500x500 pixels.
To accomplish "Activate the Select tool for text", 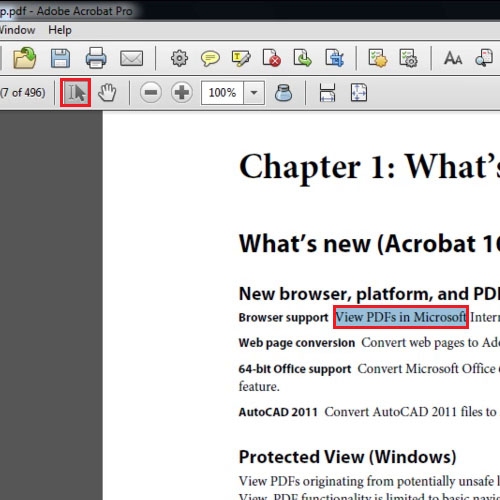I will (76, 92).
